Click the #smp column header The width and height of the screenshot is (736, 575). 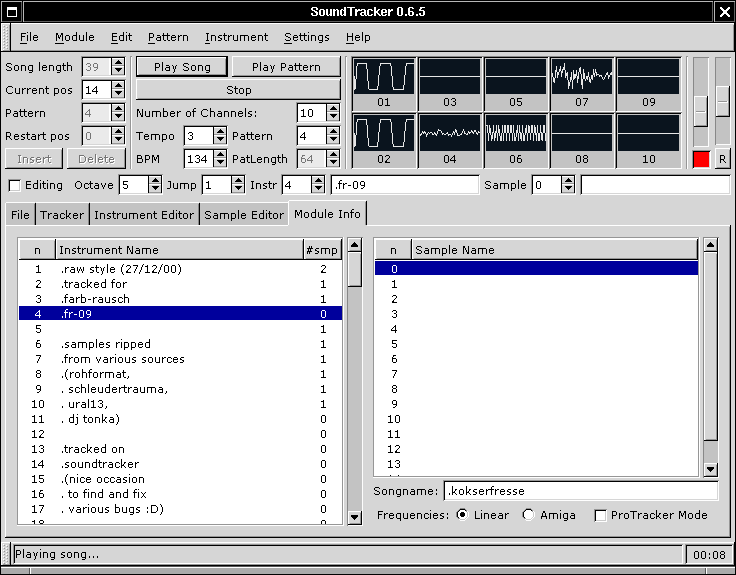click(322, 250)
